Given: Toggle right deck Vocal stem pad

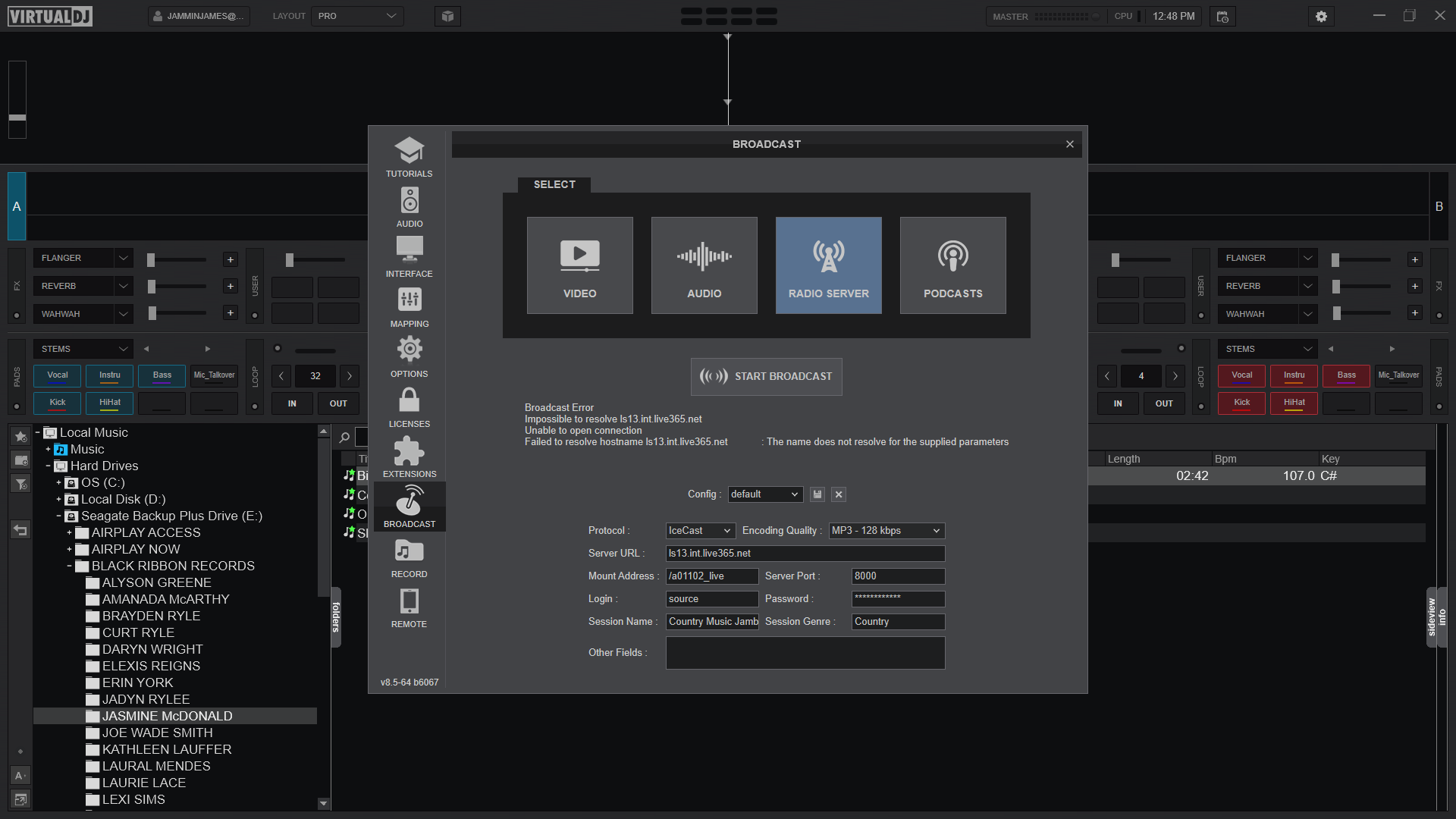Looking at the screenshot, I should click(x=1241, y=375).
